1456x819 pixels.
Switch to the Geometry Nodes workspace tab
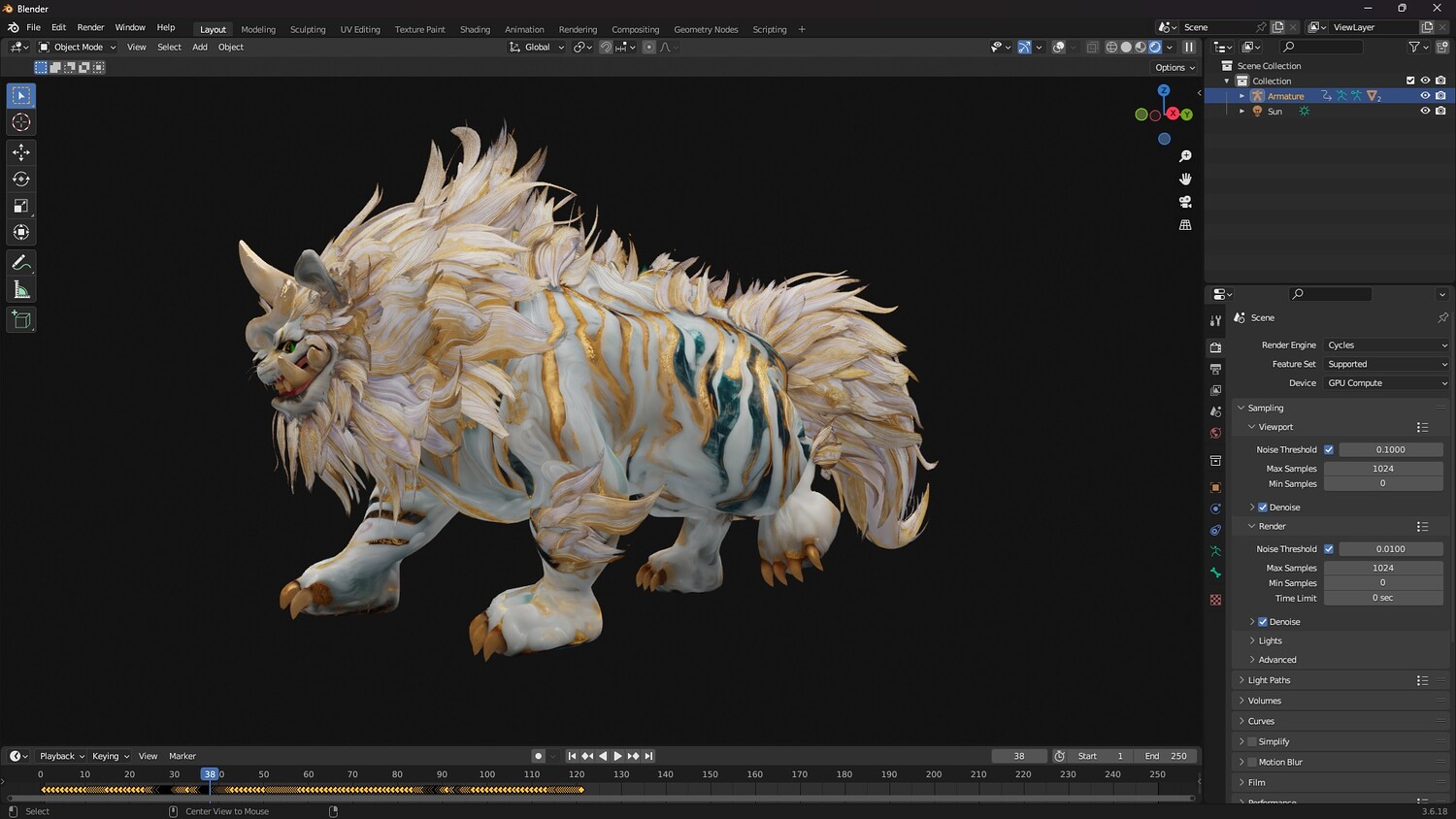pyautogui.click(x=706, y=29)
